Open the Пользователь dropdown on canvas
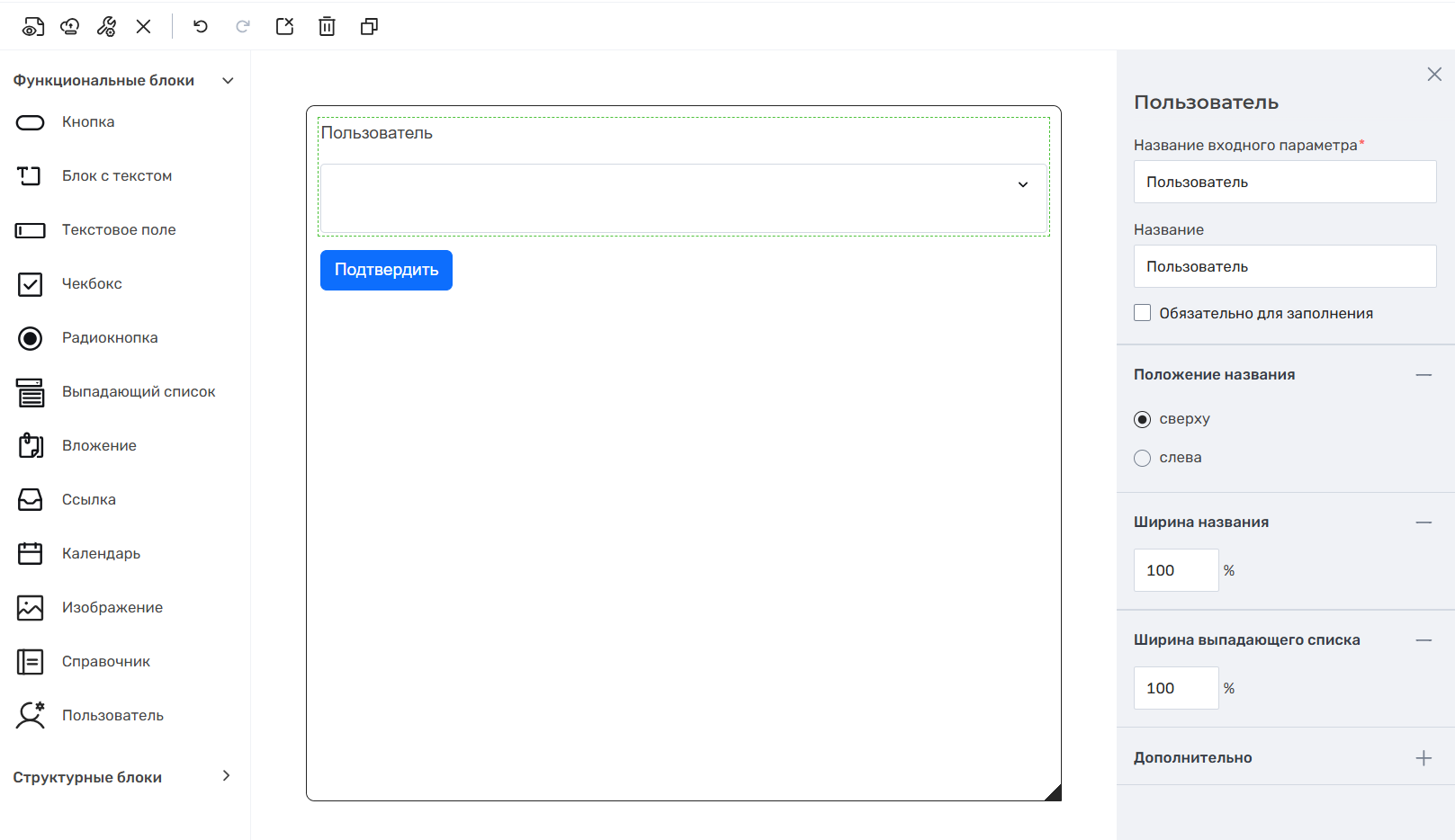The width and height of the screenshot is (1455, 840). pyautogui.click(x=1022, y=185)
